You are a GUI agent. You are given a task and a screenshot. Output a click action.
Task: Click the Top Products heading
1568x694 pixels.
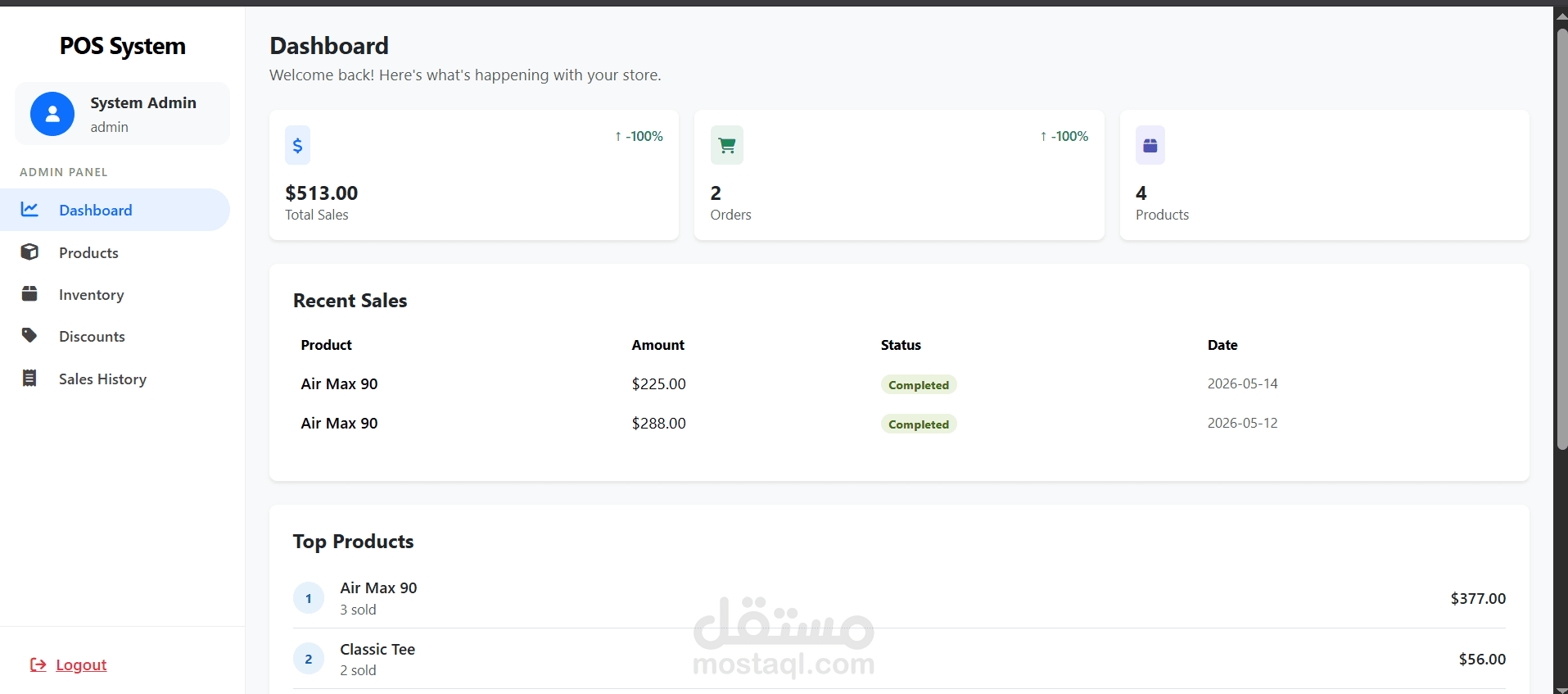(x=354, y=542)
